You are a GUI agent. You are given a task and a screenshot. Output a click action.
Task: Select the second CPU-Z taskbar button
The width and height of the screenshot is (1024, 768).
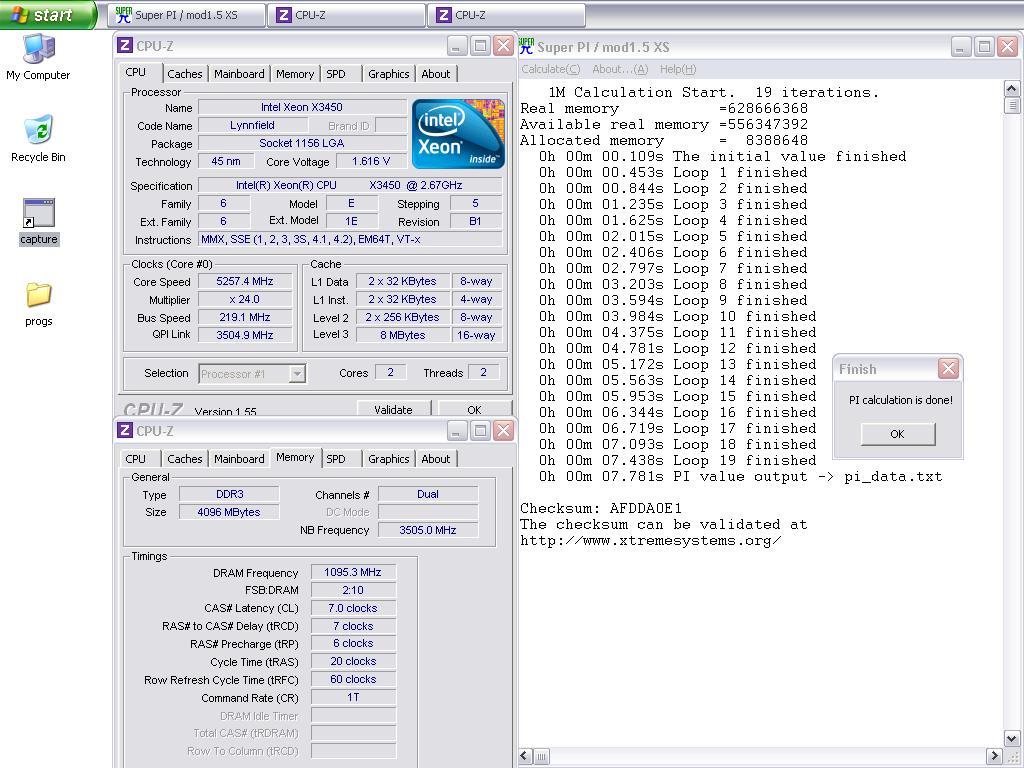506,15
